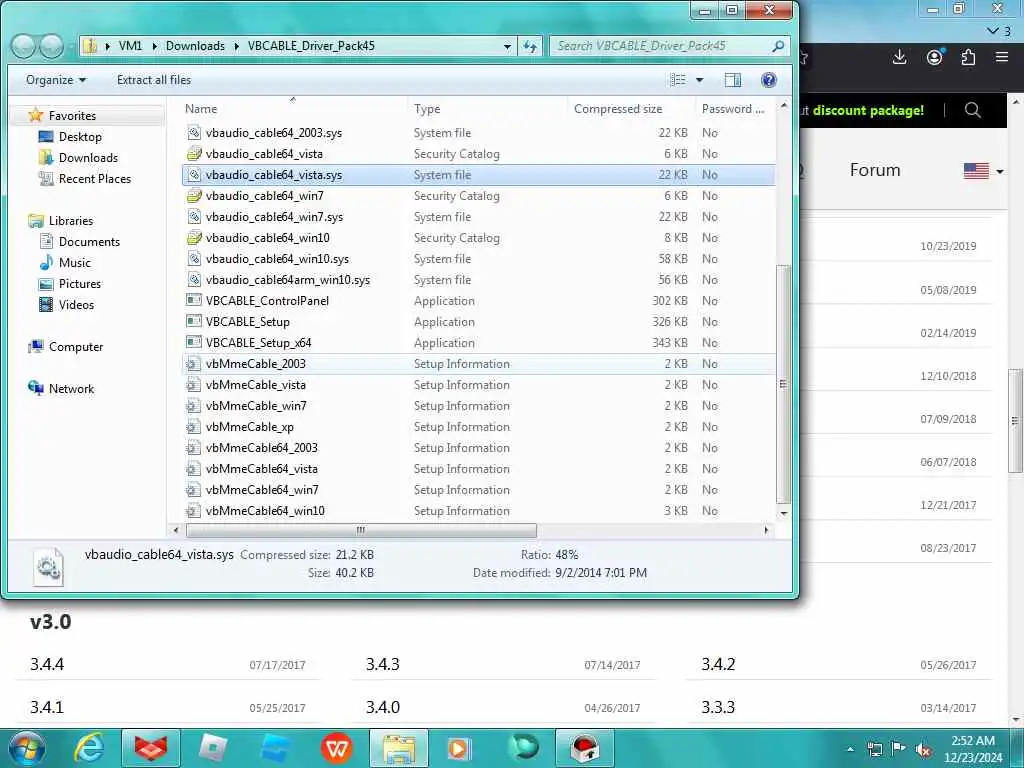Select vbaudio_cable64_win10 security catalog icon
The height and width of the screenshot is (768, 1024).
(194, 238)
